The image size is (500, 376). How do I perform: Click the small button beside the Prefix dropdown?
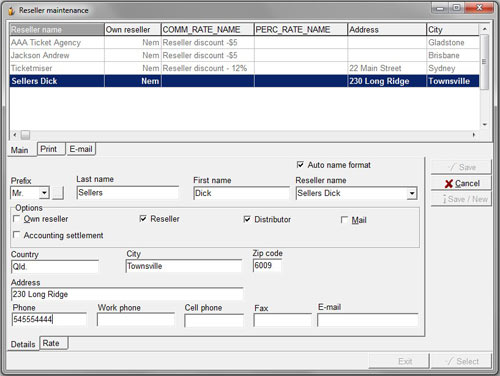58,193
